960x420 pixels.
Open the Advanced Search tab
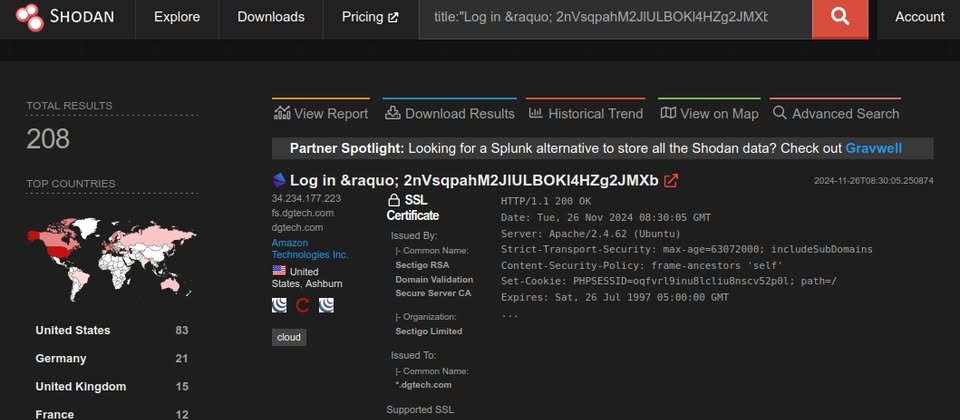tap(835, 113)
